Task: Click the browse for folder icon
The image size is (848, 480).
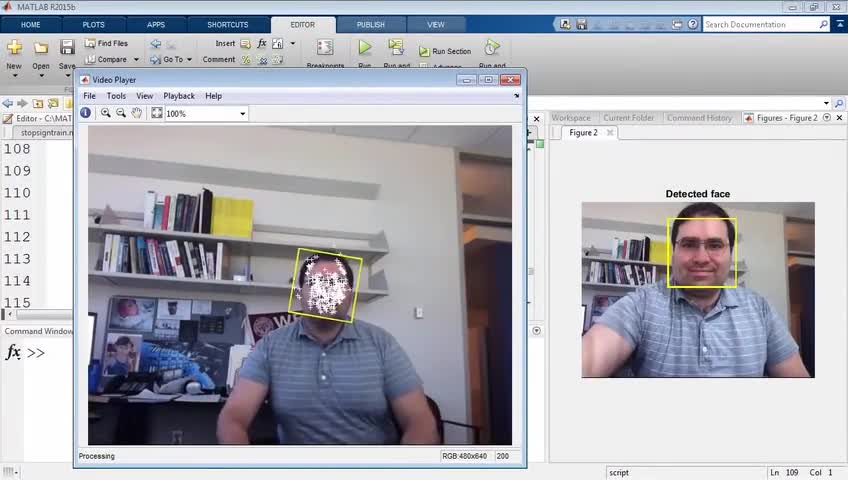Action: coord(53,103)
